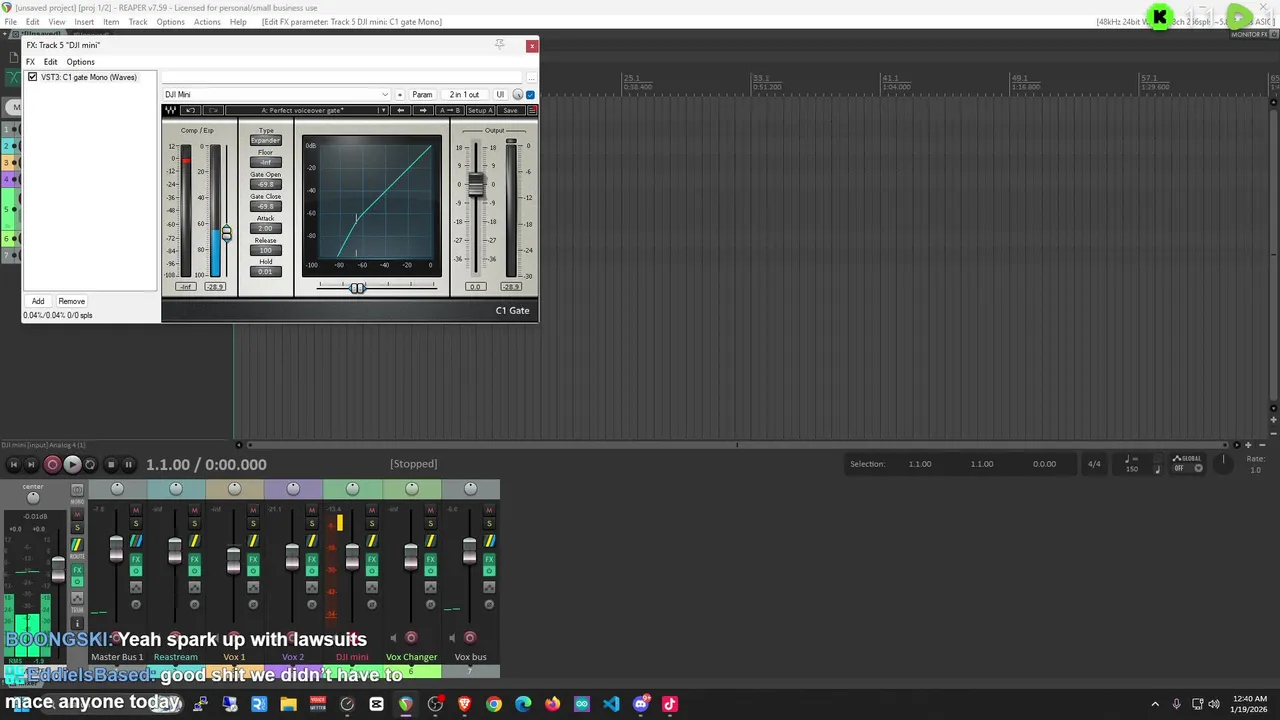Open FX on Vox 2 mixer channel
Screen dimensions: 1280x720
coord(311,560)
